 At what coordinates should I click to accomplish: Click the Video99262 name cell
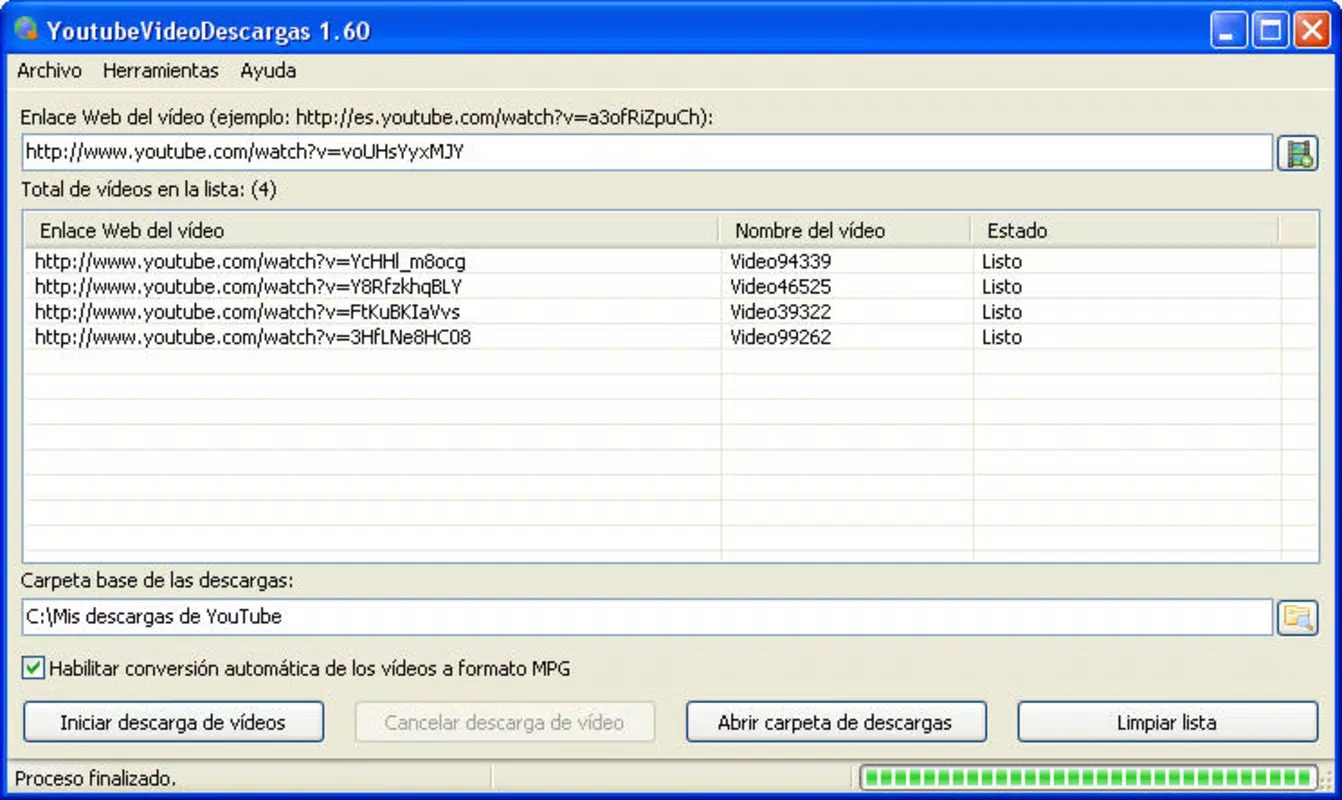780,337
